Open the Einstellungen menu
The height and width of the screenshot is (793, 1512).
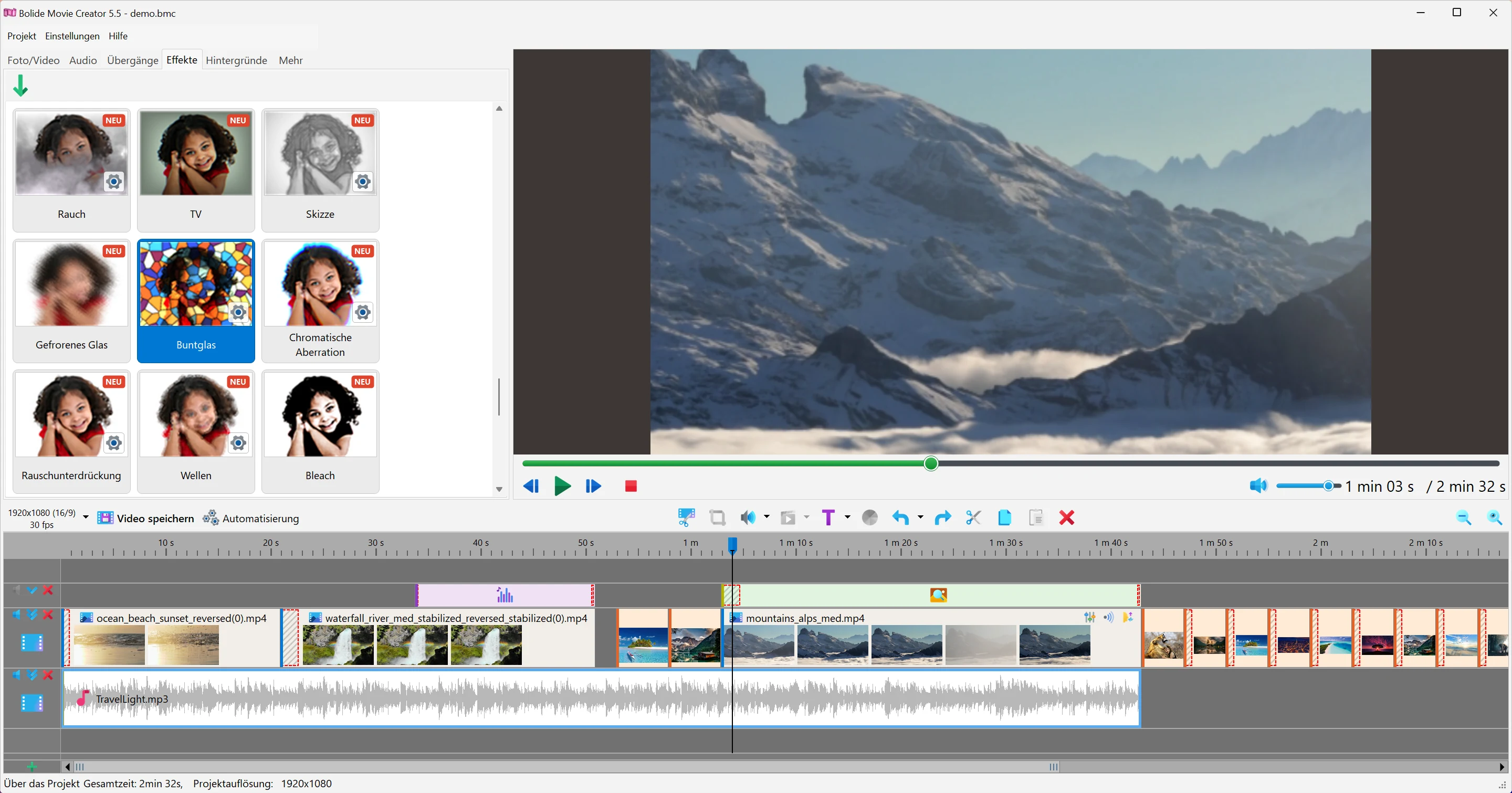(72, 36)
